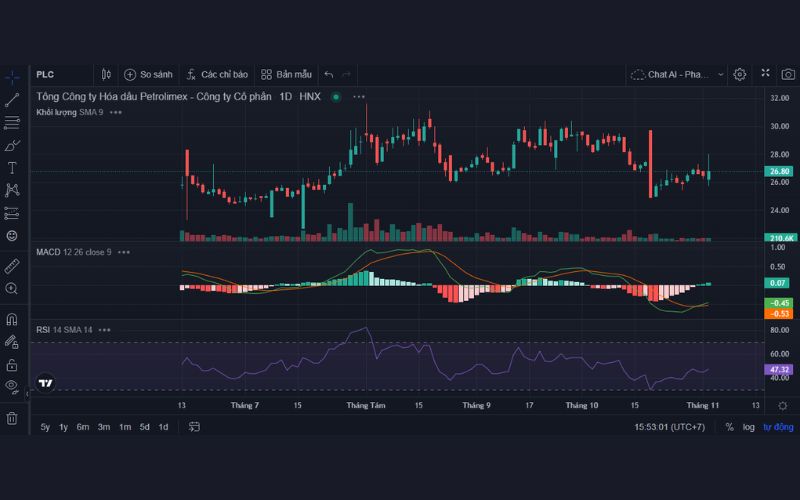Click the zoom in tool

pos(12,288)
